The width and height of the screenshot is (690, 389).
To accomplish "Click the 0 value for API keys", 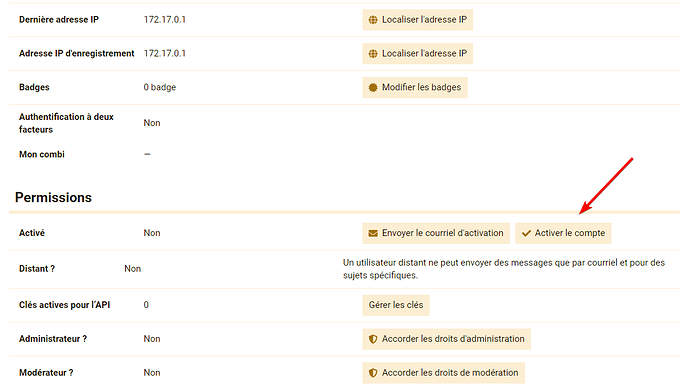I will (x=146, y=305).
